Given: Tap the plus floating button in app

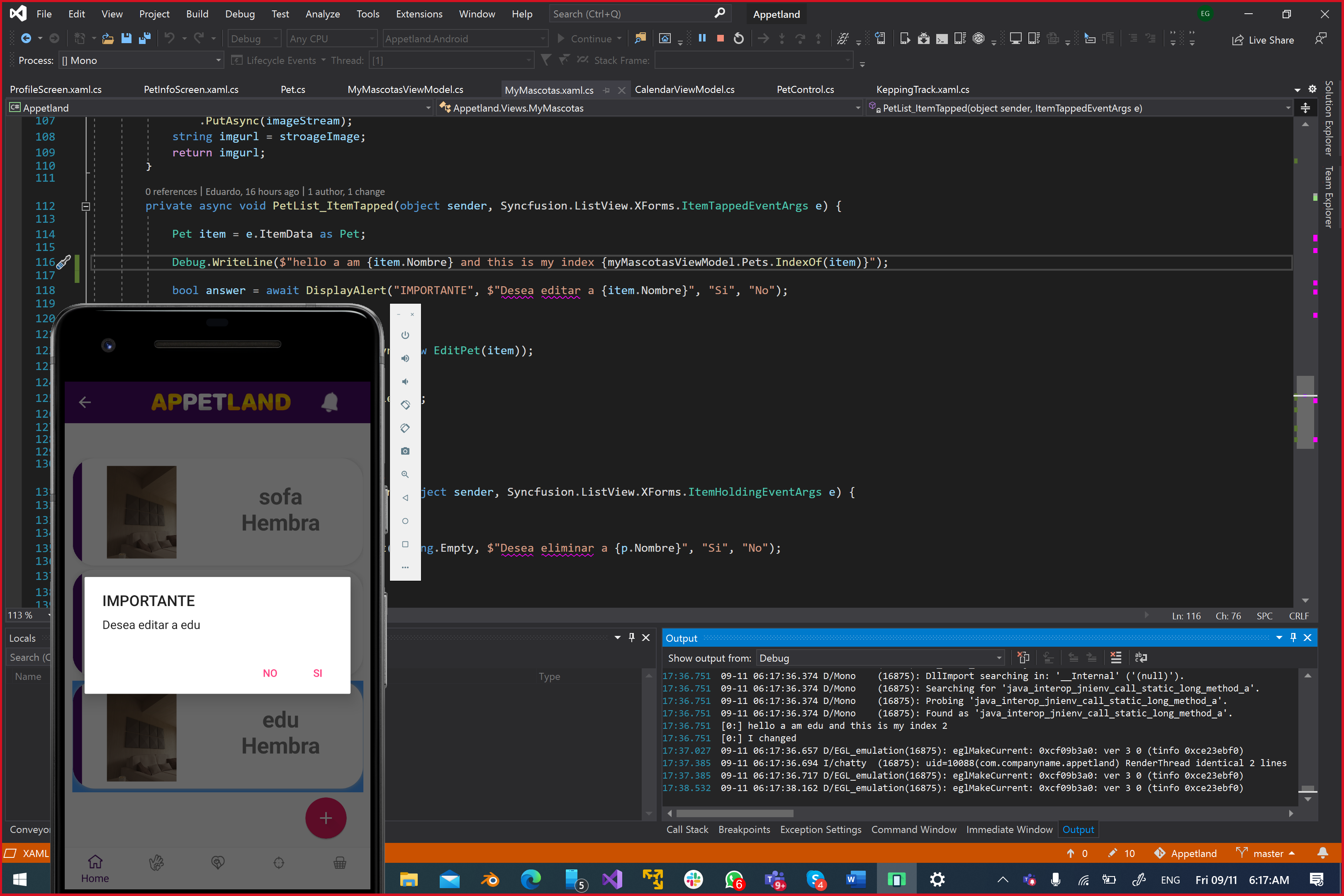Looking at the screenshot, I should (326, 818).
